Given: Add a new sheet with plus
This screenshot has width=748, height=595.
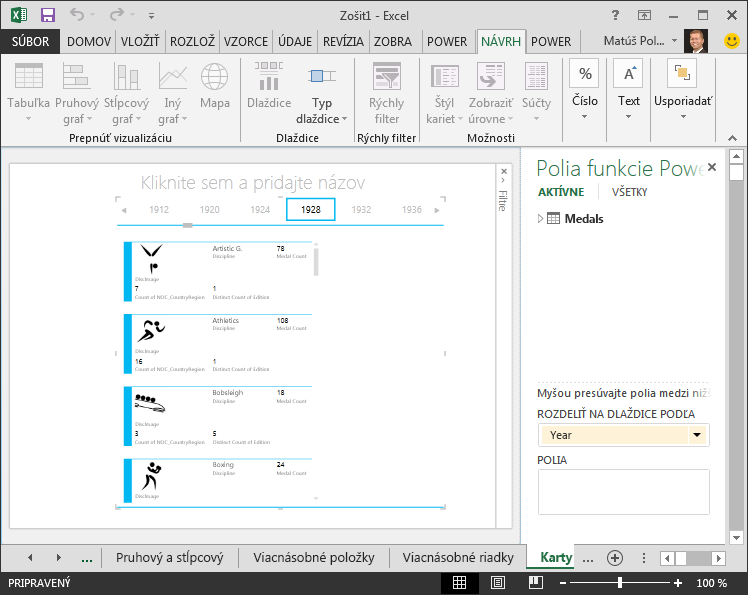Looking at the screenshot, I should click(615, 558).
